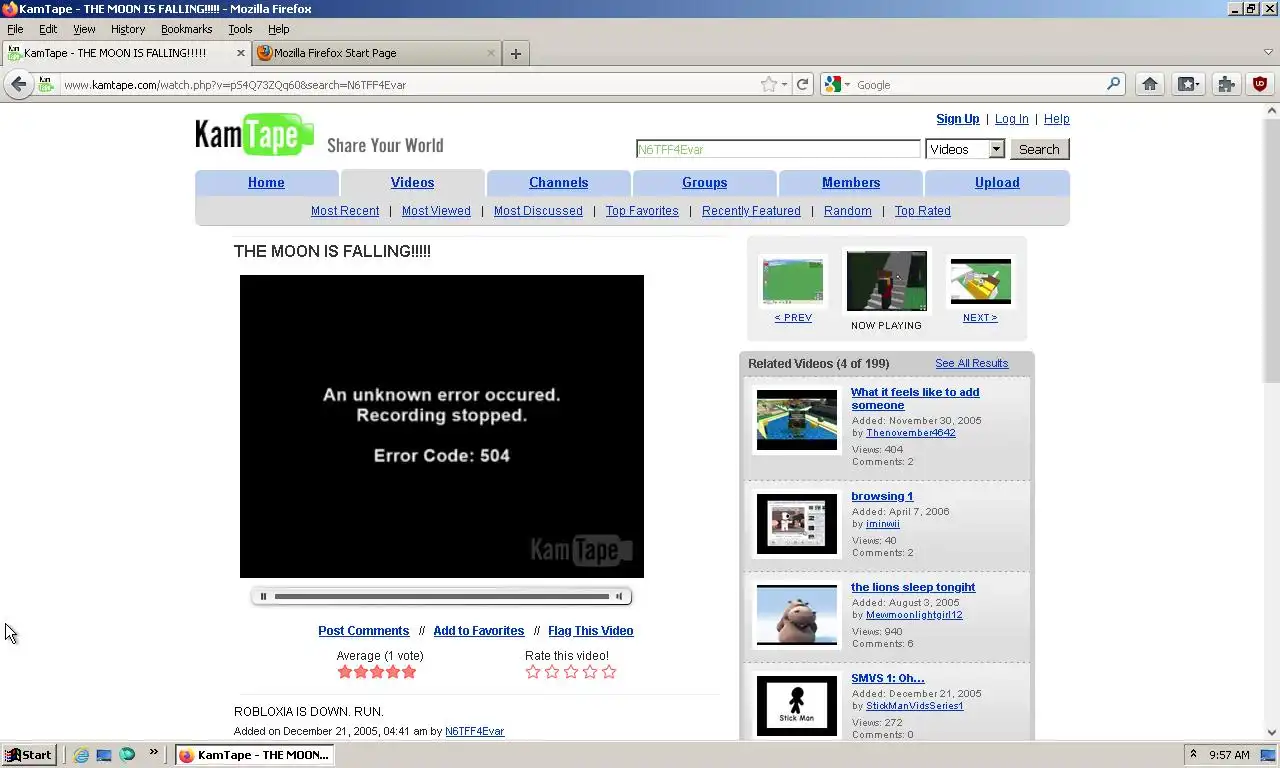Expand hidden system tray icons arrow
The image size is (1280, 768).
point(1193,755)
